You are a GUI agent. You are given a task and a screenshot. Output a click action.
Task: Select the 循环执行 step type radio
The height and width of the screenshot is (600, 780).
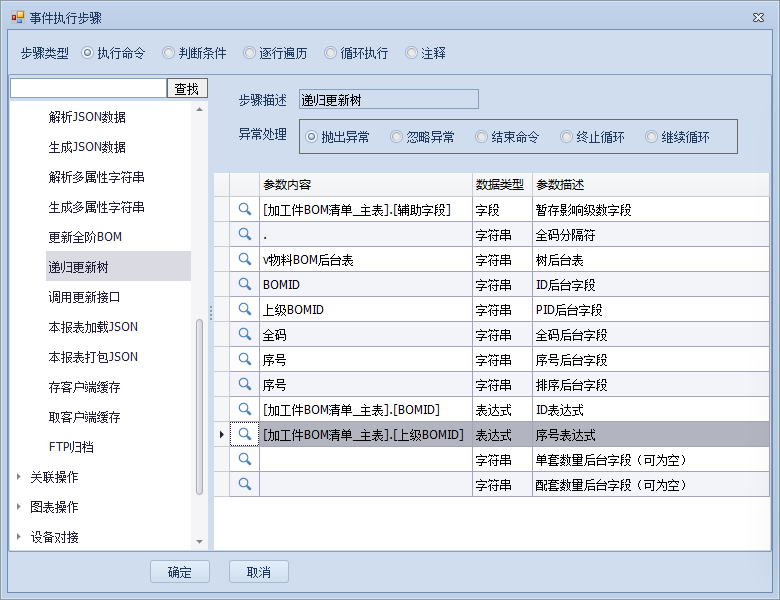click(x=331, y=53)
